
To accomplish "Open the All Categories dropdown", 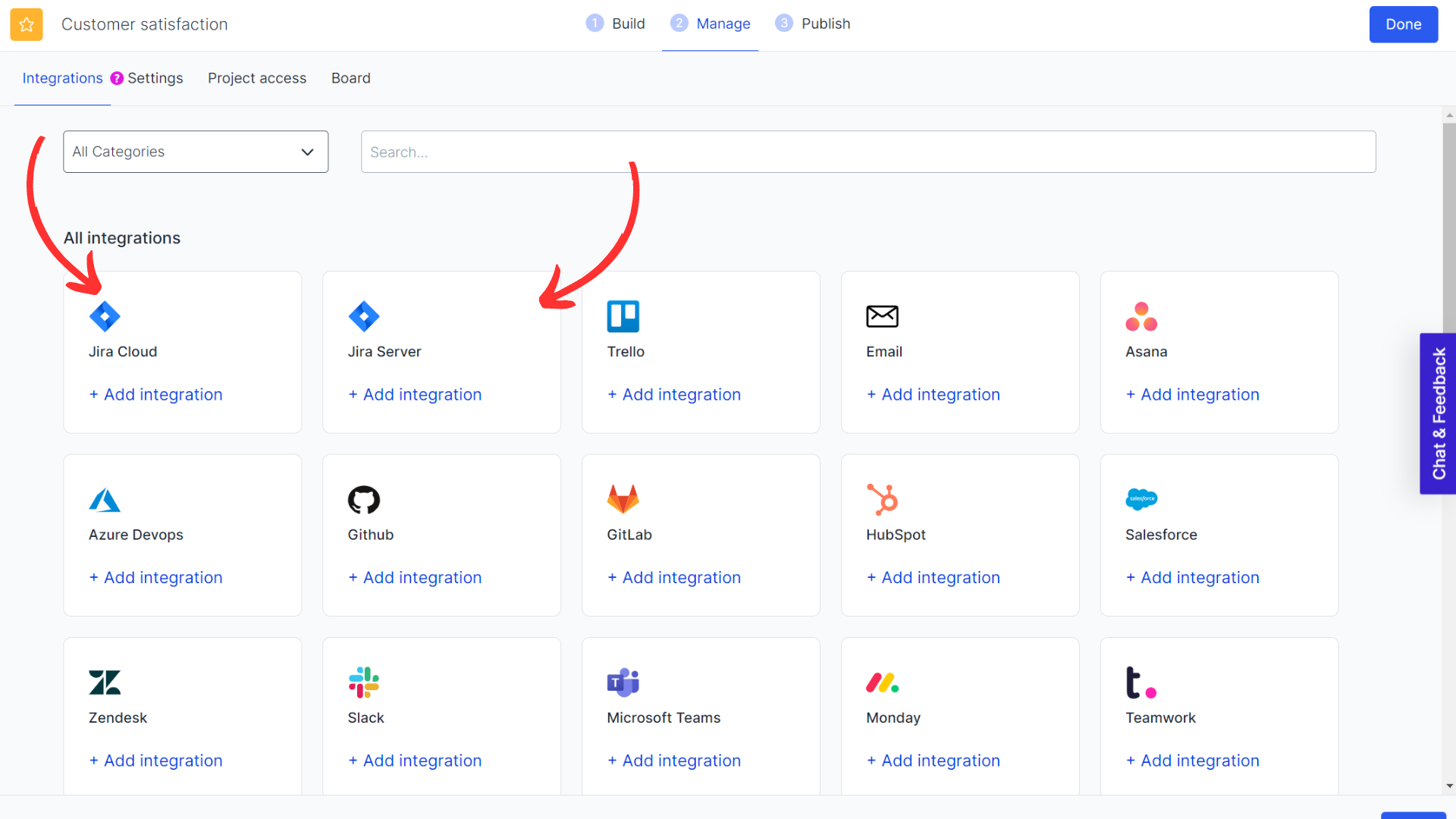I will click(196, 152).
